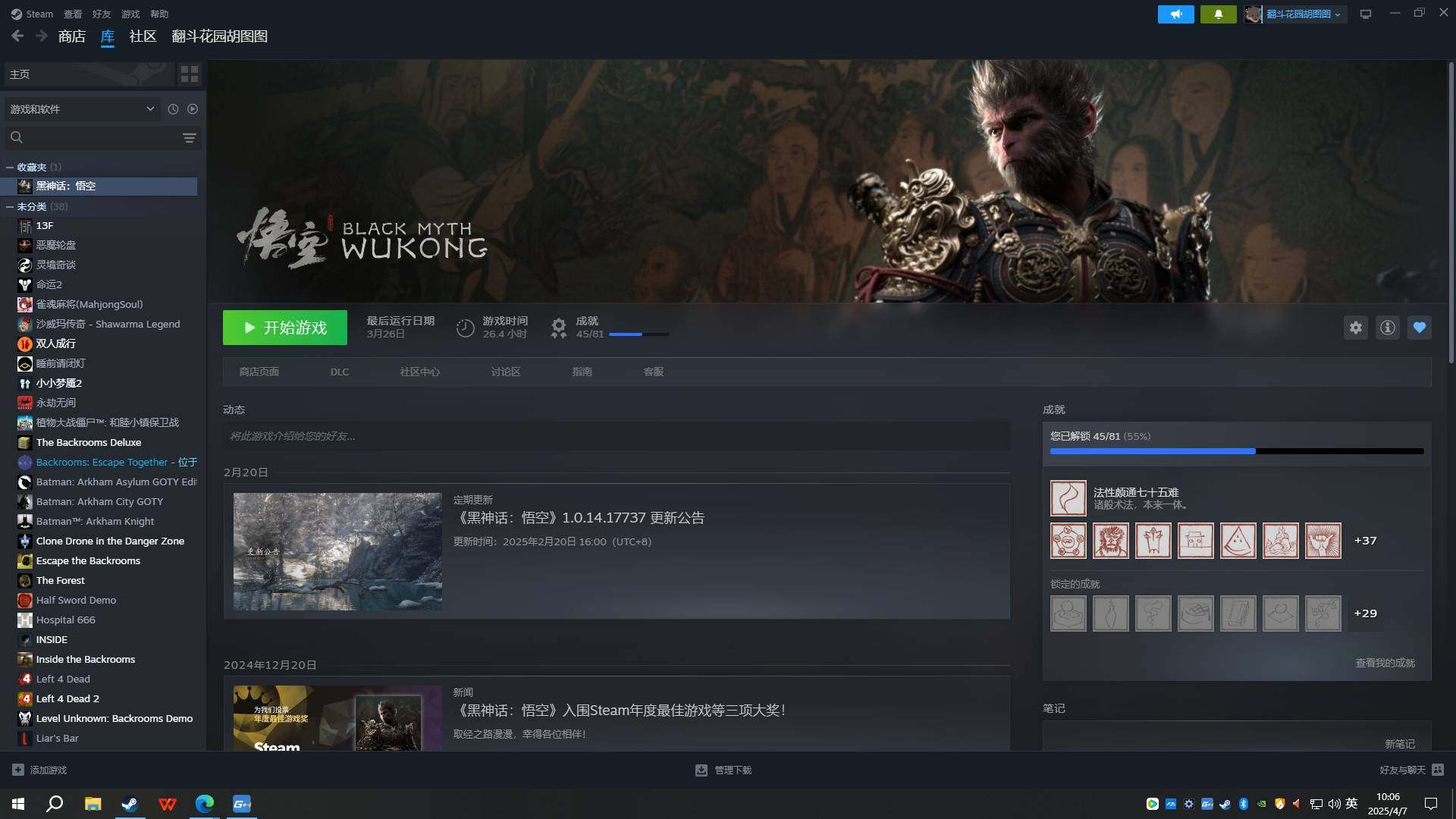
Task: Go forward with the right arrow
Action: point(42,36)
